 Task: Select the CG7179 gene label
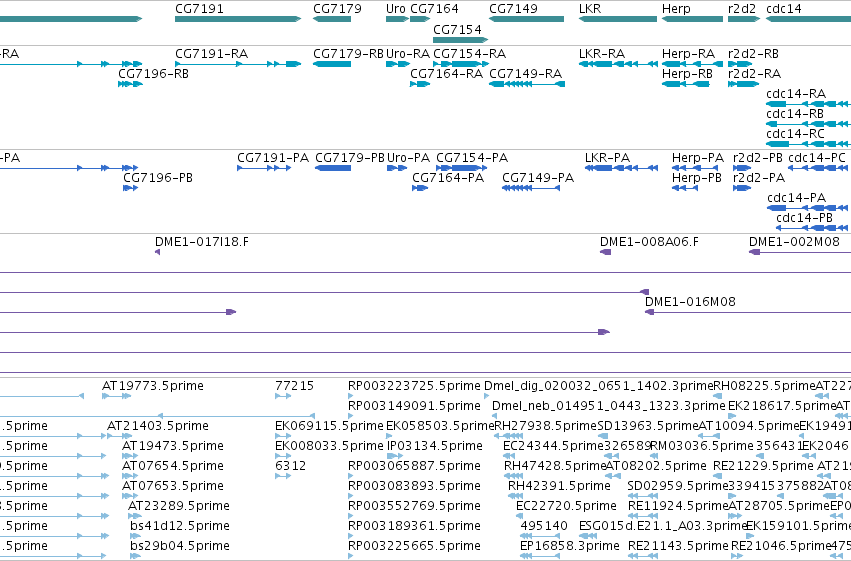[x=337, y=9]
